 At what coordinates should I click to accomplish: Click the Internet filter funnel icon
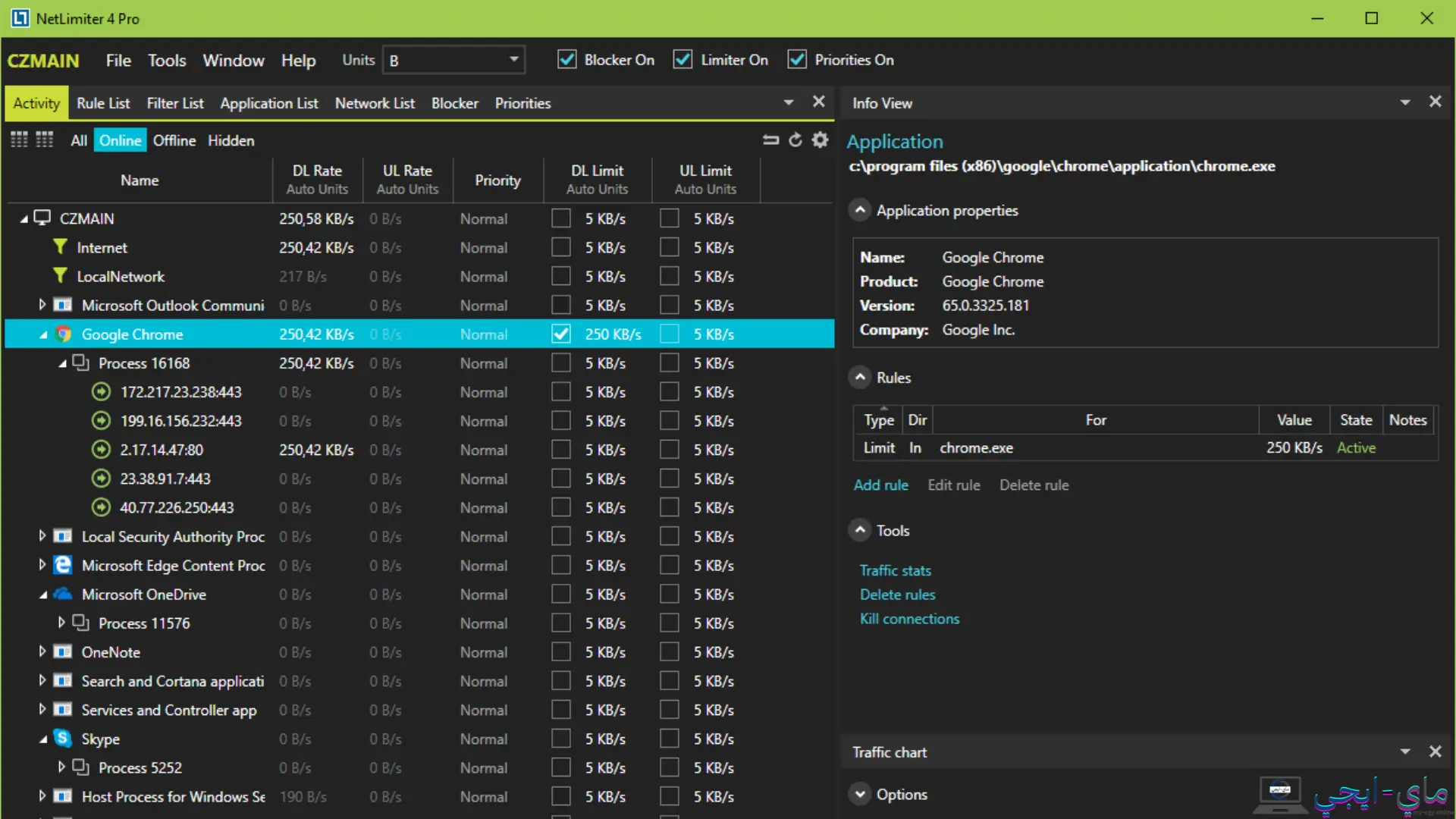click(x=60, y=247)
